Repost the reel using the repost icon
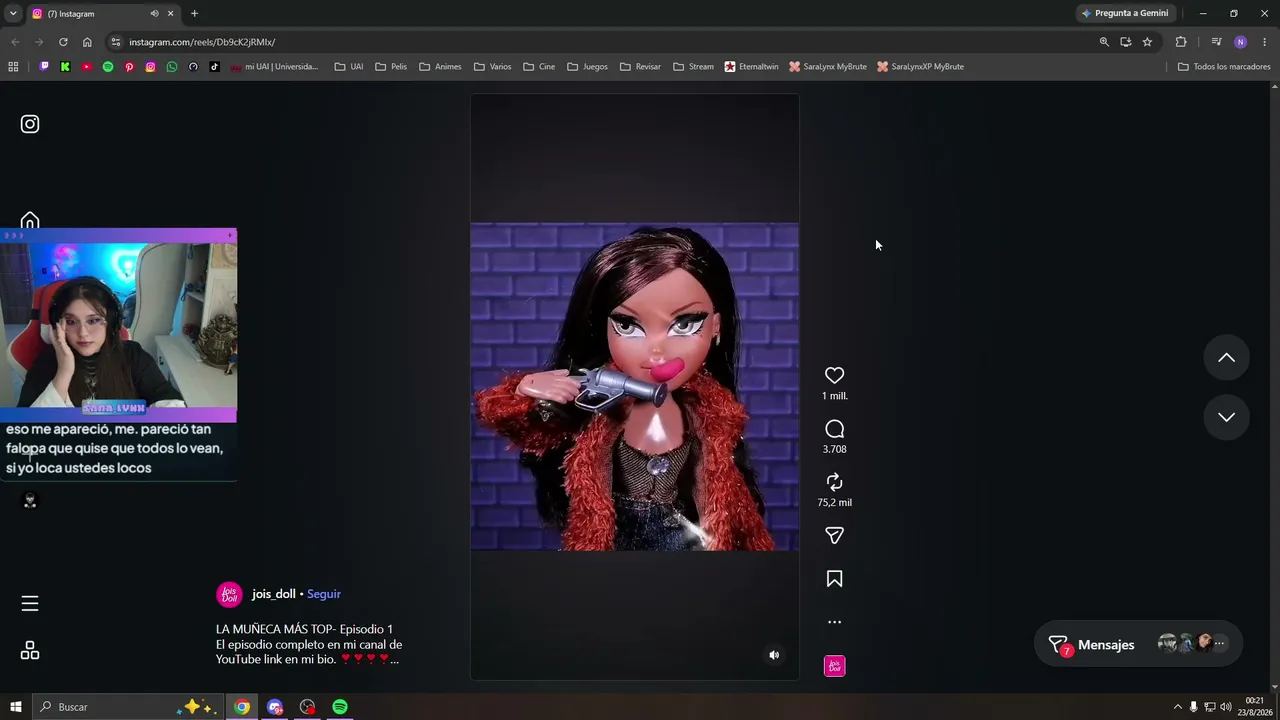 [x=834, y=482]
